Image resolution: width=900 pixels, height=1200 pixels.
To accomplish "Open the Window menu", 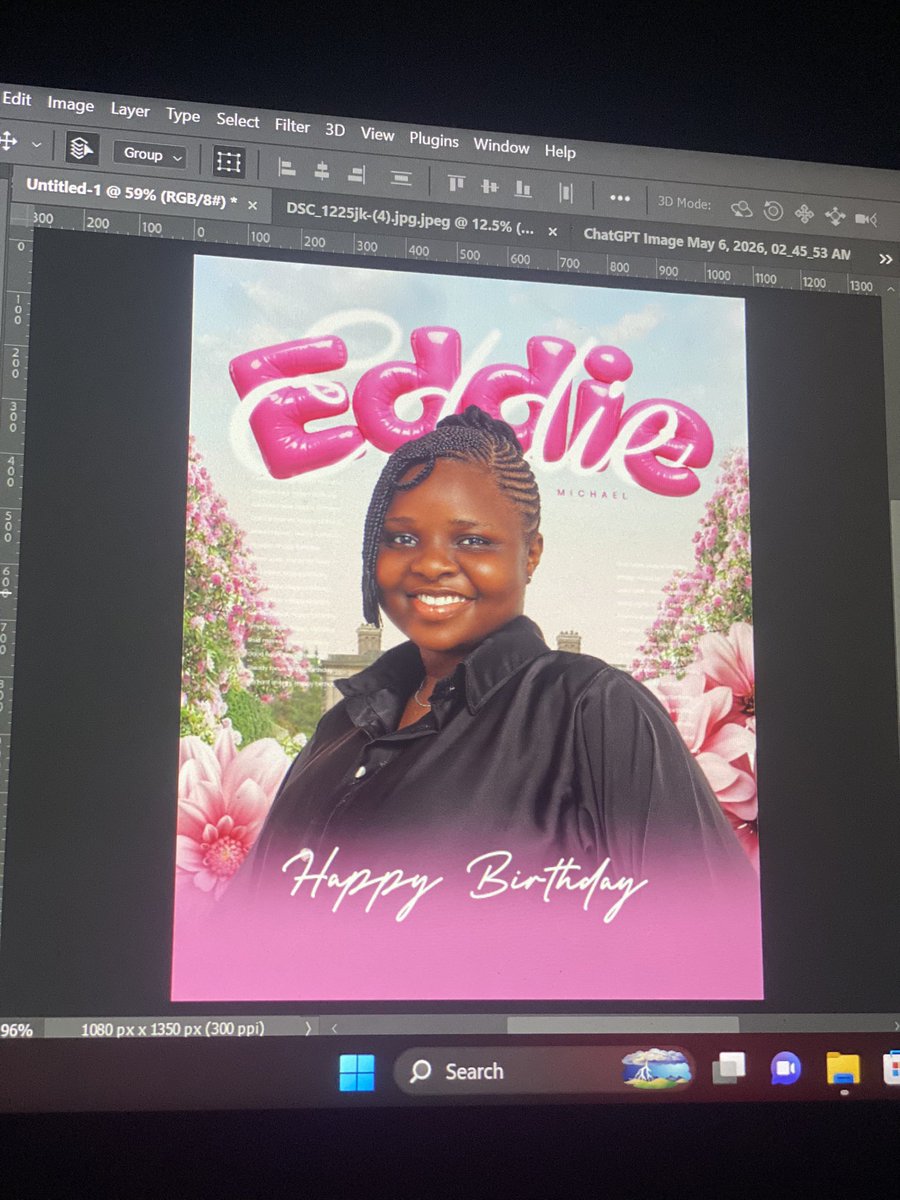I will [501, 145].
